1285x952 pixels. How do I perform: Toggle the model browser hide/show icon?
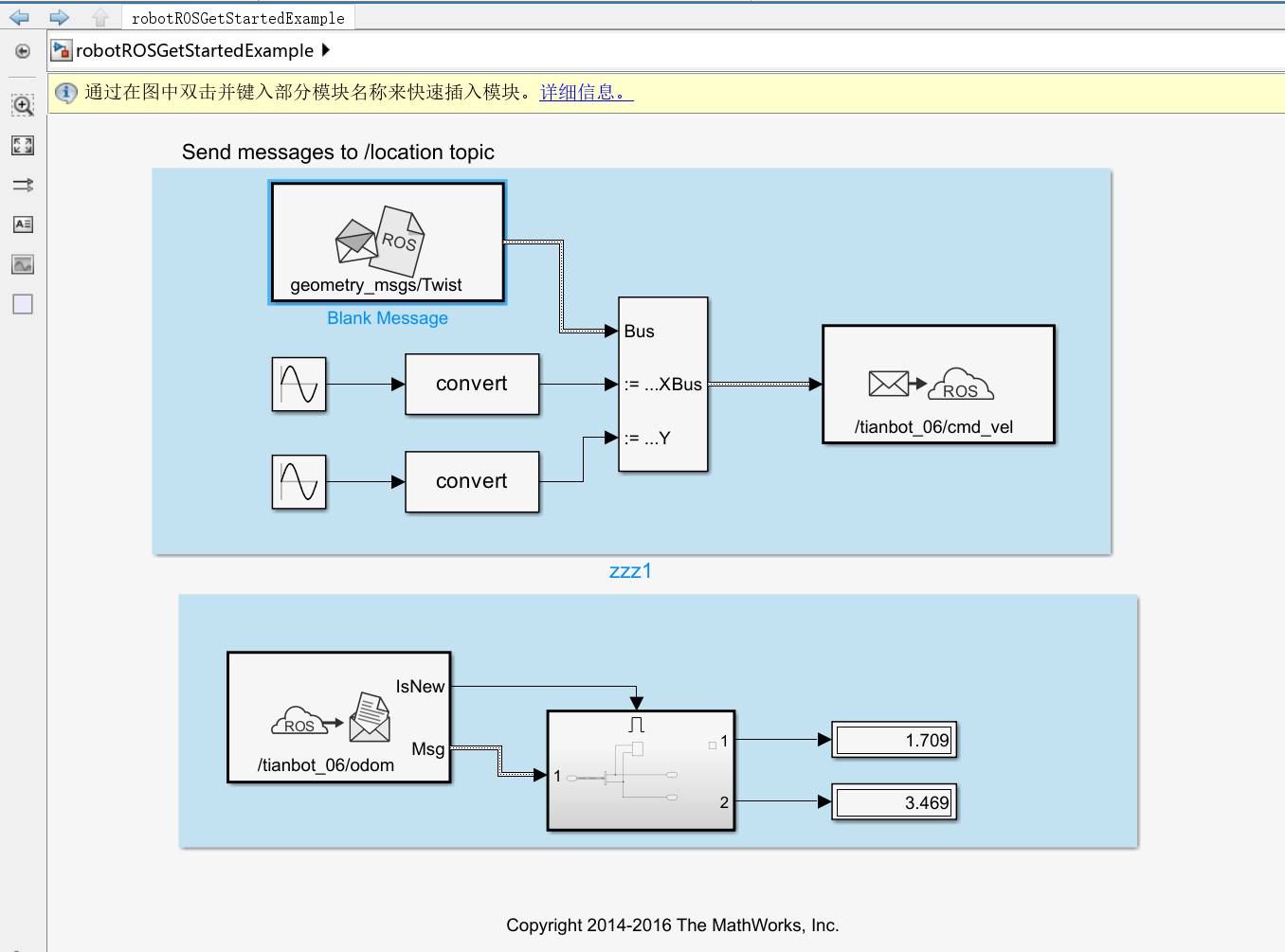[23, 51]
